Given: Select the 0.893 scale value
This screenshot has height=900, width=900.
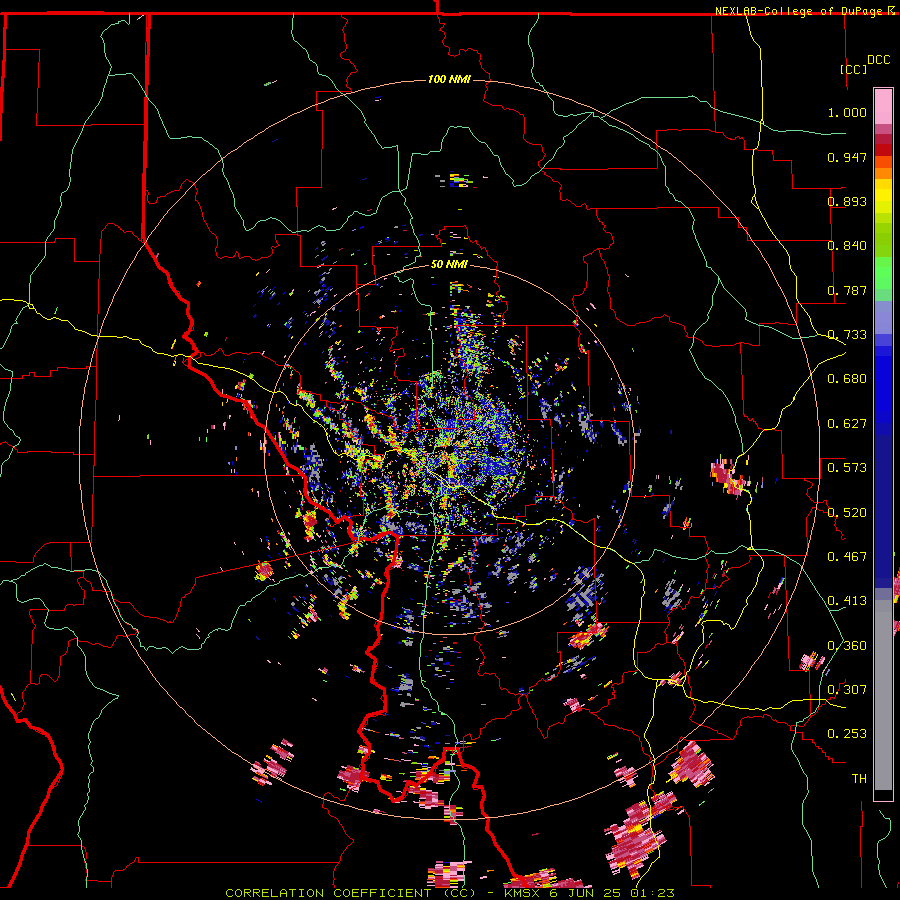Looking at the screenshot, I should [x=847, y=201].
